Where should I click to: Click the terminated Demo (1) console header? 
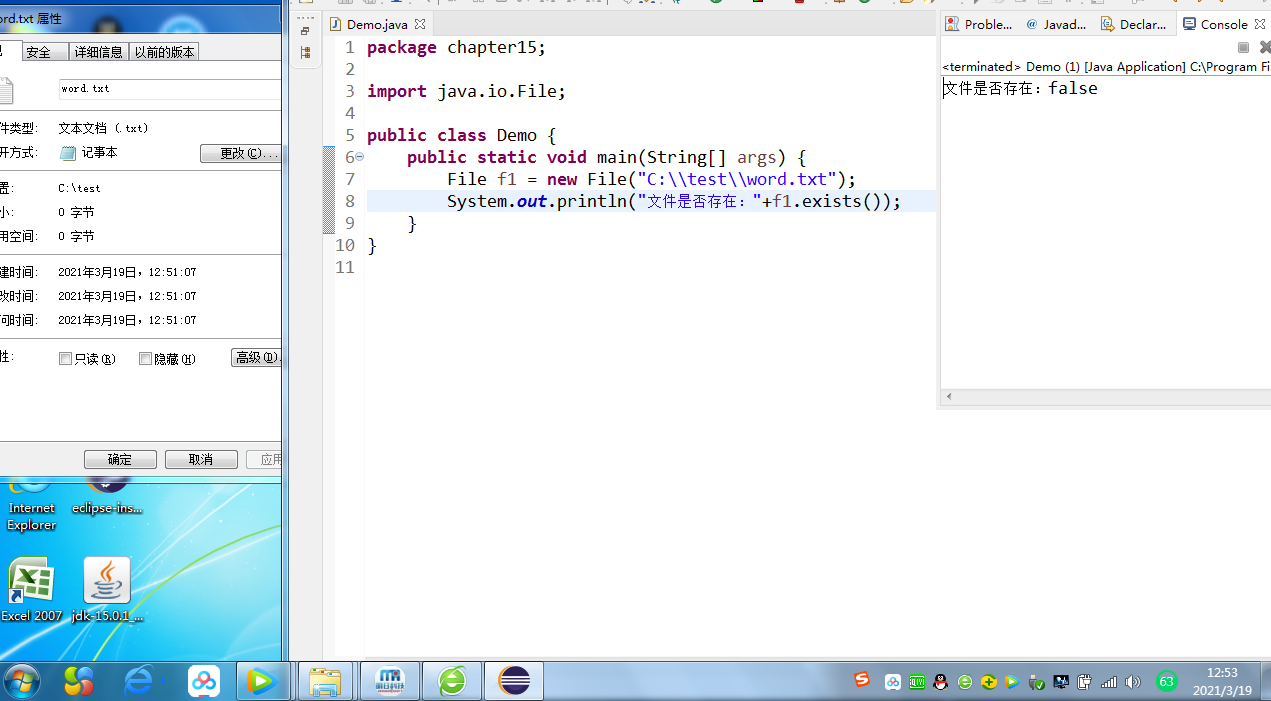point(1106,67)
